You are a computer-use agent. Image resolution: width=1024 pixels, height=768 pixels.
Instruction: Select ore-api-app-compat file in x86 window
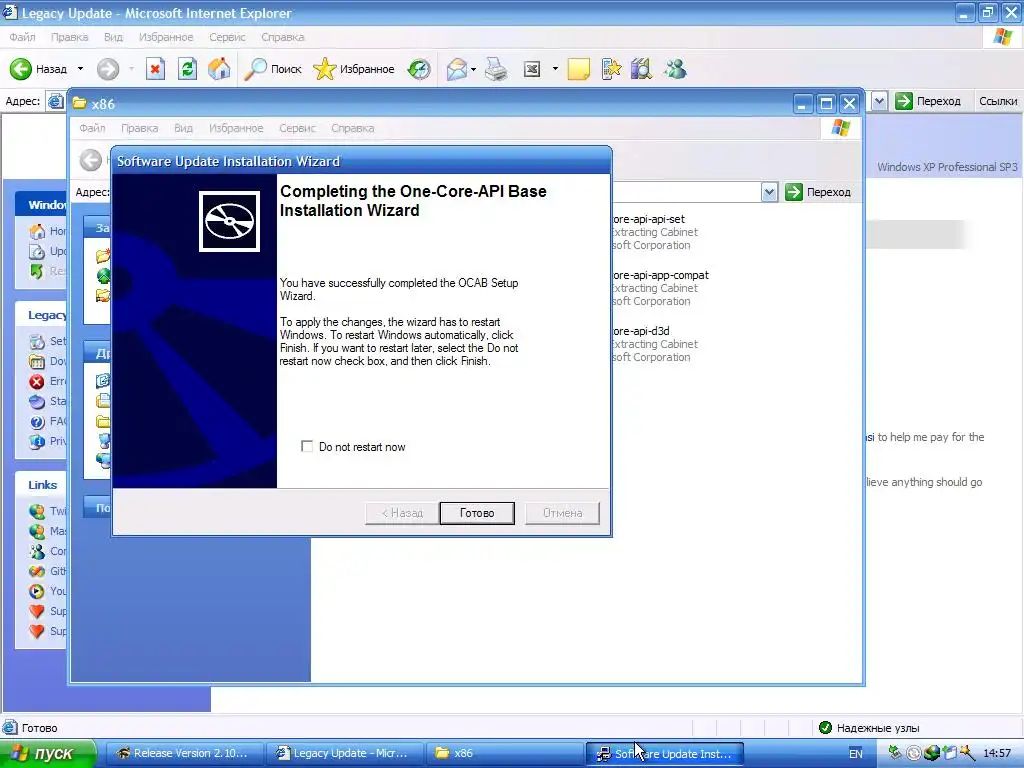click(660, 288)
